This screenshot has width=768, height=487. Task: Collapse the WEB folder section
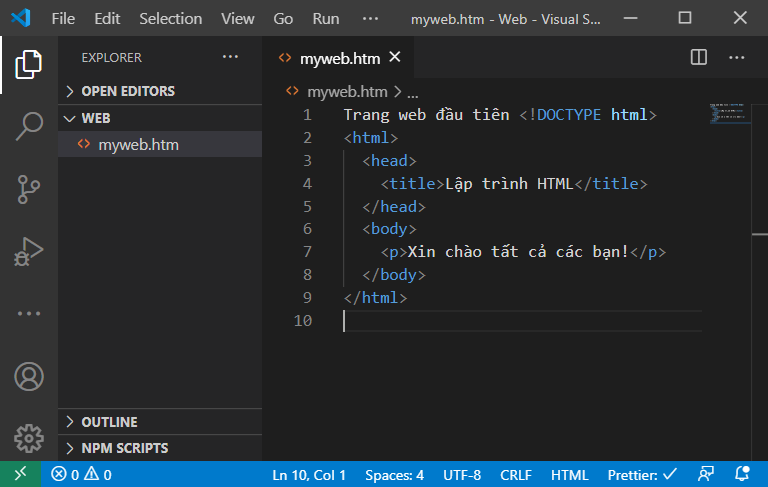click(160, 118)
